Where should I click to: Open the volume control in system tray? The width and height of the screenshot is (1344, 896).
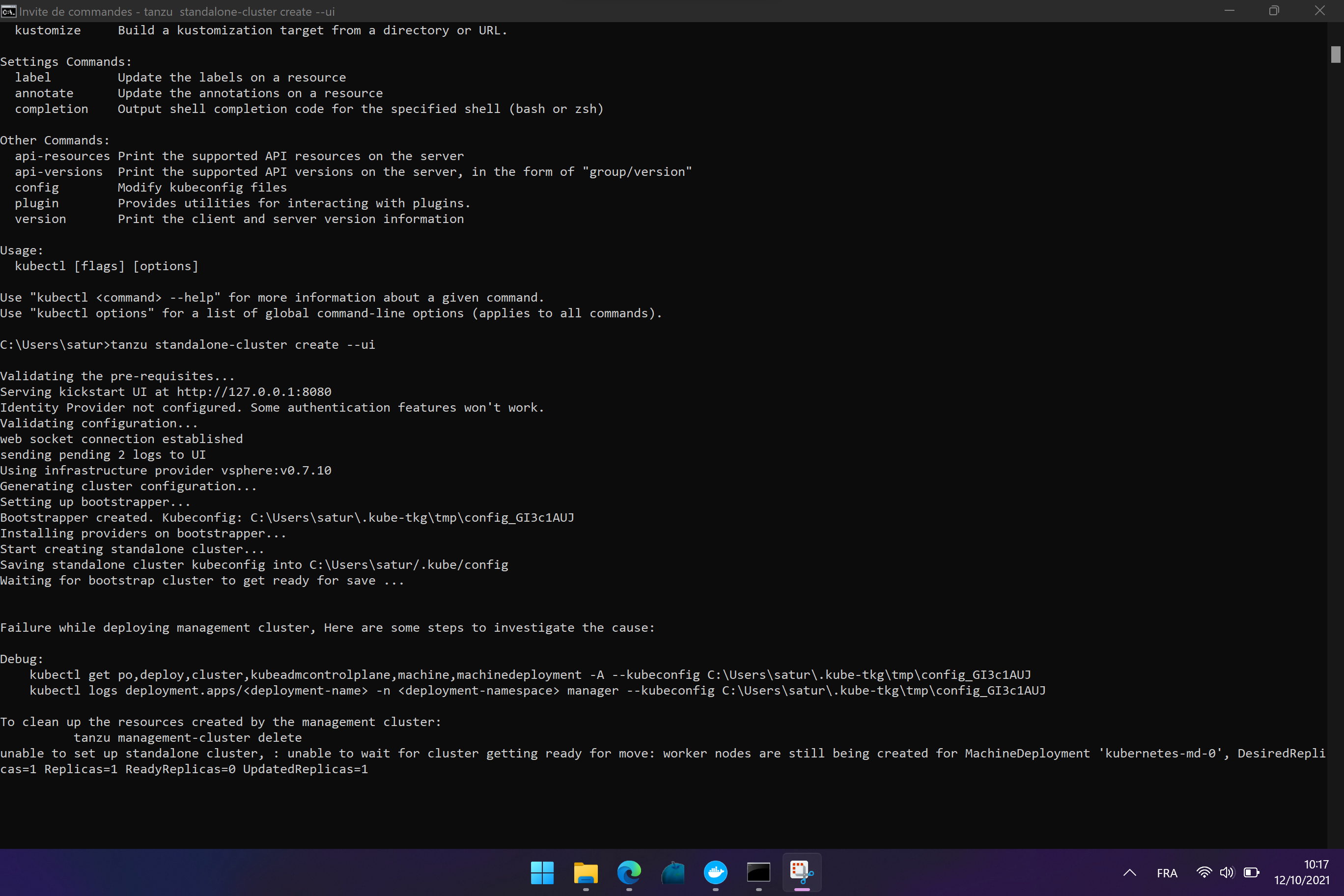[x=1227, y=873]
